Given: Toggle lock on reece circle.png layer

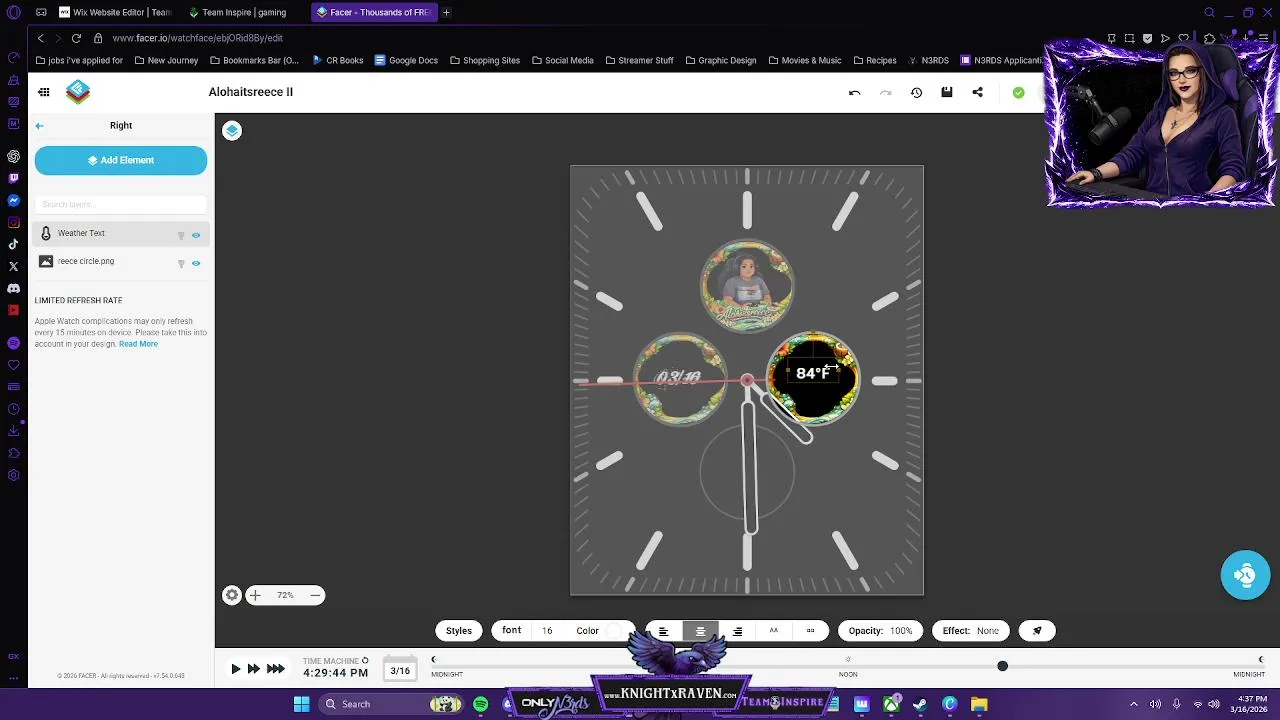Looking at the screenshot, I should click(x=181, y=263).
